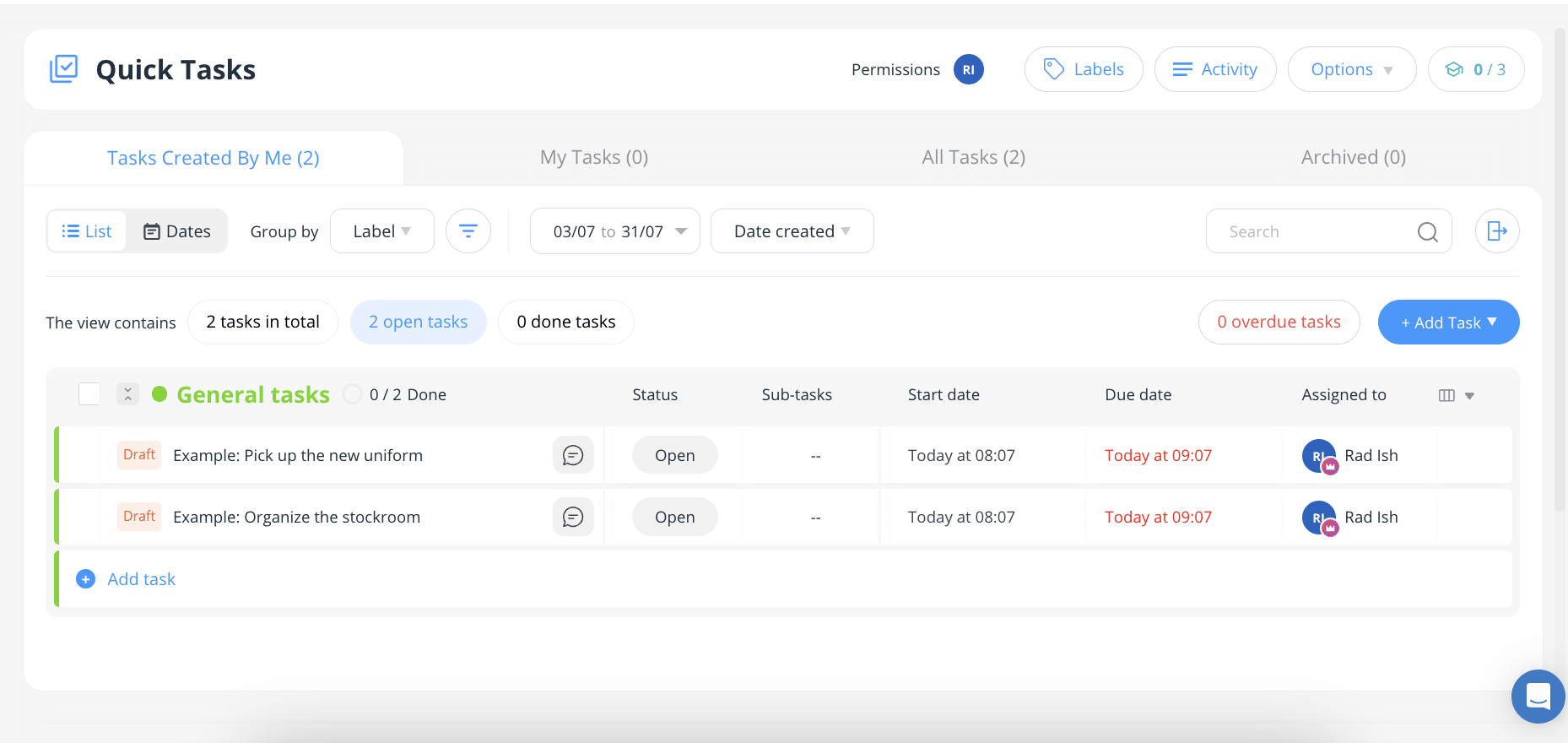Click Rad Ish avatar on Pick up uniform row
The image size is (1568, 743).
[x=1319, y=456]
